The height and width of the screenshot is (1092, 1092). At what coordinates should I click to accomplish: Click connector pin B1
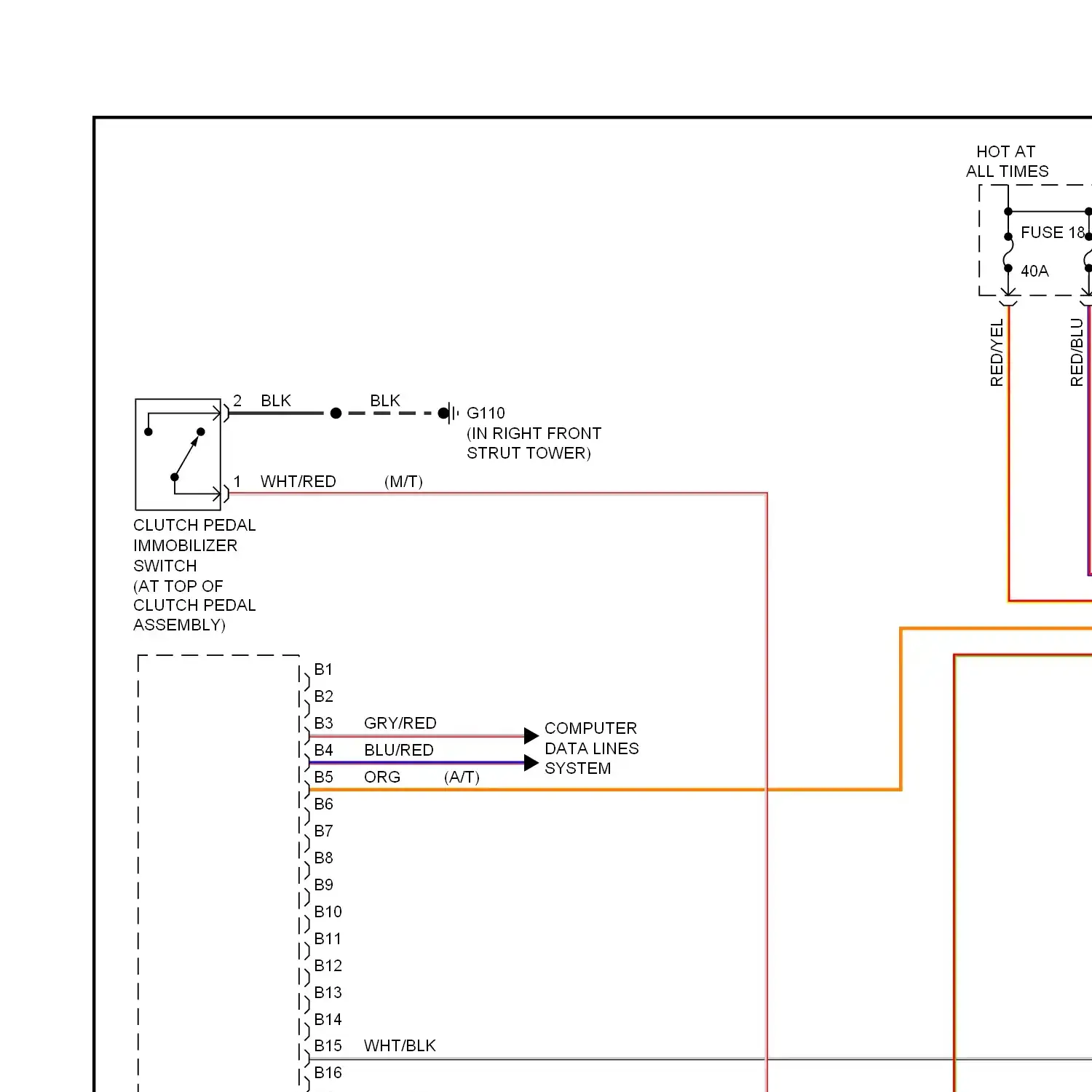pyautogui.click(x=323, y=669)
